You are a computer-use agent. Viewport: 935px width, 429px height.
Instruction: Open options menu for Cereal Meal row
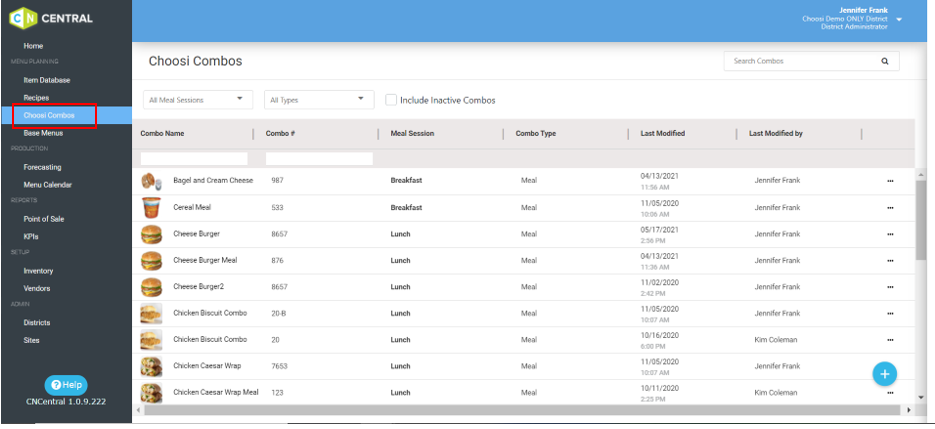click(x=890, y=208)
